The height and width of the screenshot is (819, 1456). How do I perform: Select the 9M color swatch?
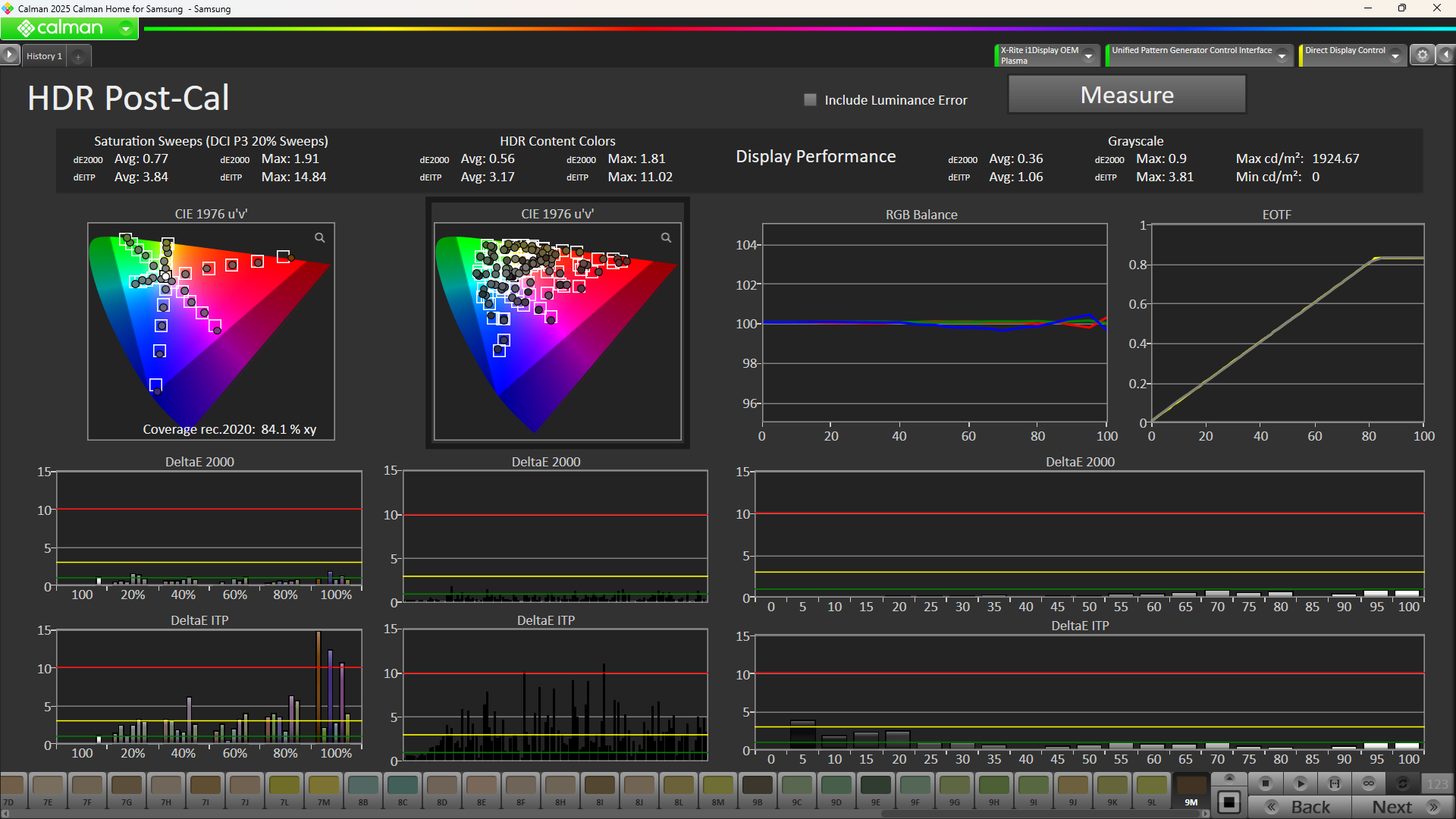point(1191,789)
